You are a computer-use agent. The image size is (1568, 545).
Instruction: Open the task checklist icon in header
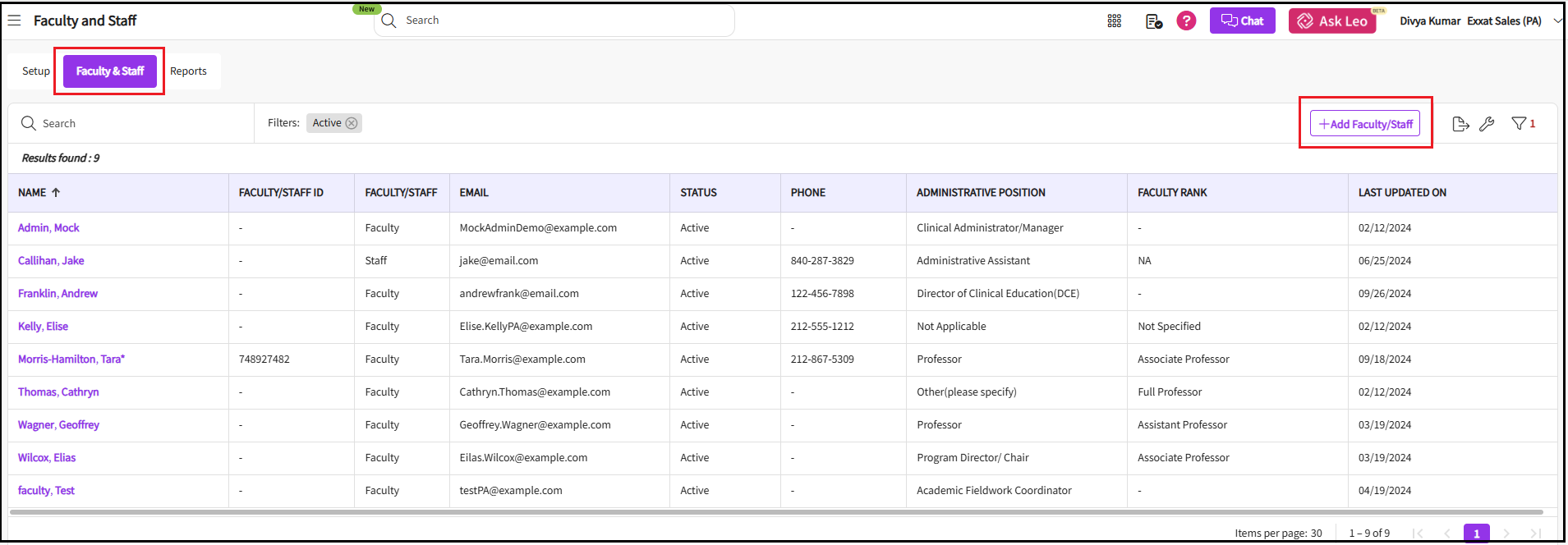tap(1153, 21)
